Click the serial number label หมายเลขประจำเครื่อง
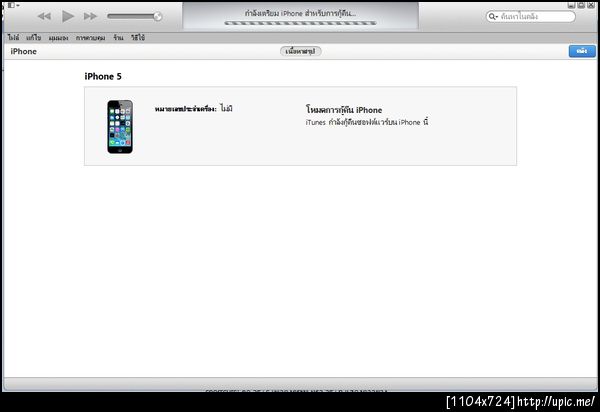Image resolution: width=600 pixels, height=412 pixels. 185,109
